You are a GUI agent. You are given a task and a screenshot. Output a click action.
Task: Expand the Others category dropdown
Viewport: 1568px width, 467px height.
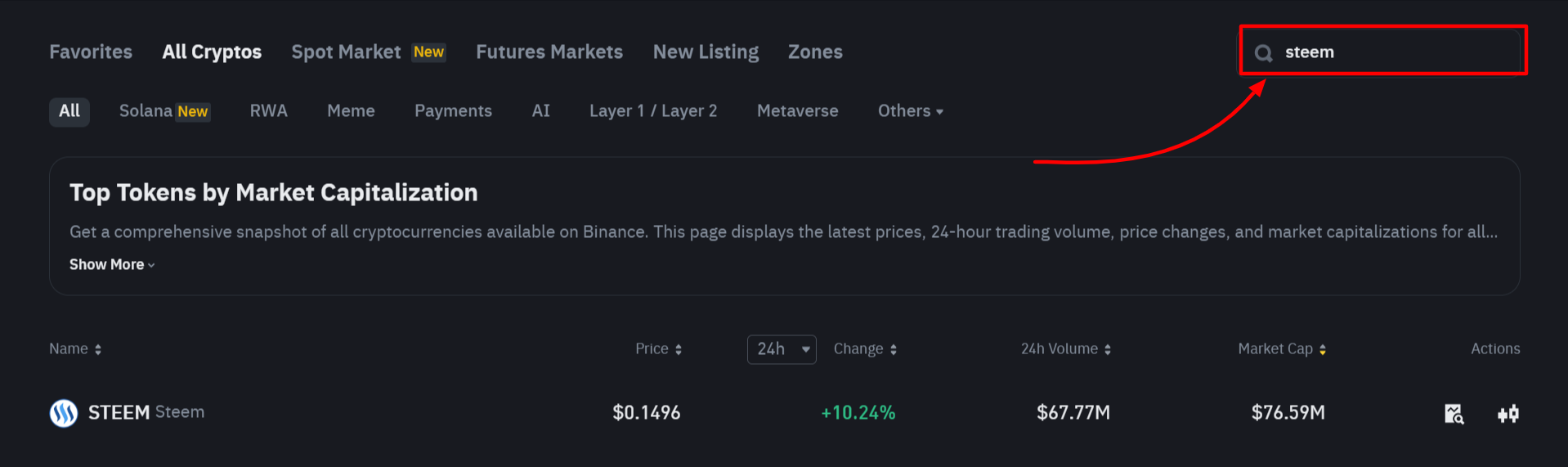[910, 111]
